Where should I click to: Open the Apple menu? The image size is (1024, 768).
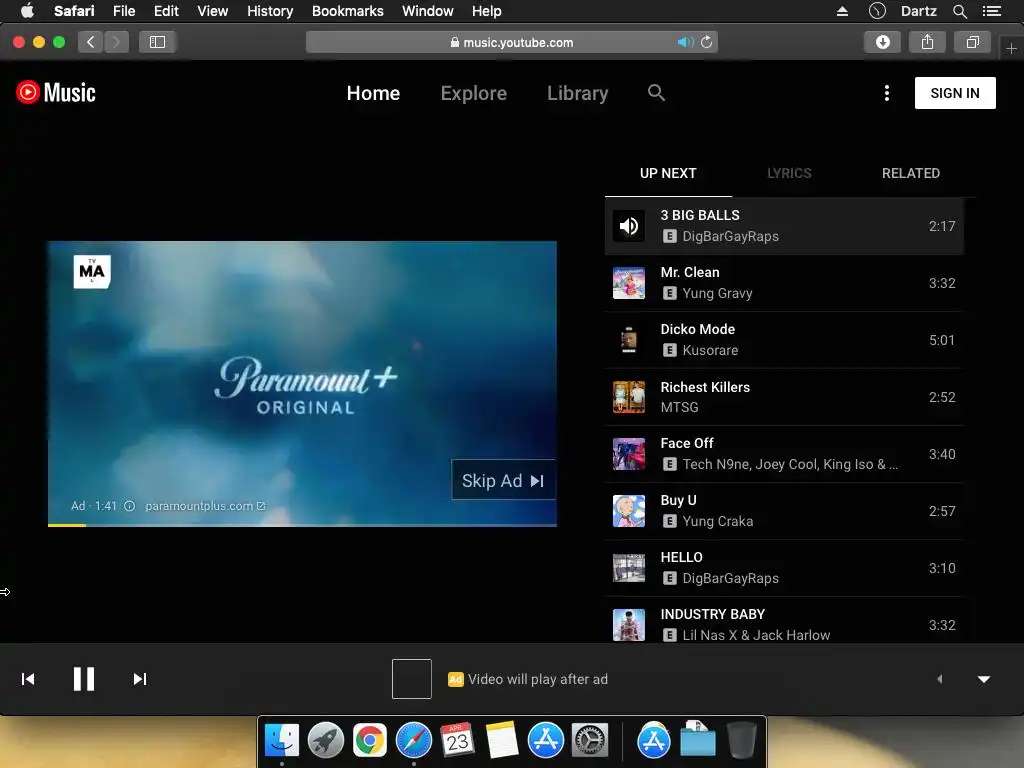27,10
